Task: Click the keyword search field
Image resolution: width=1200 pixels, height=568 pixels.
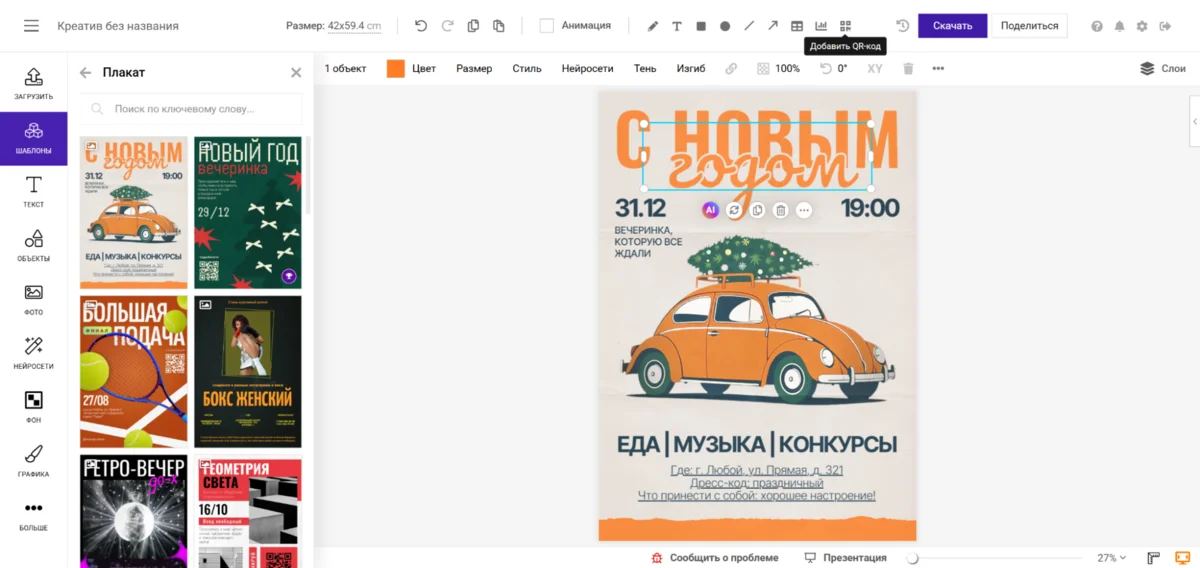Action: (x=191, y=109)
